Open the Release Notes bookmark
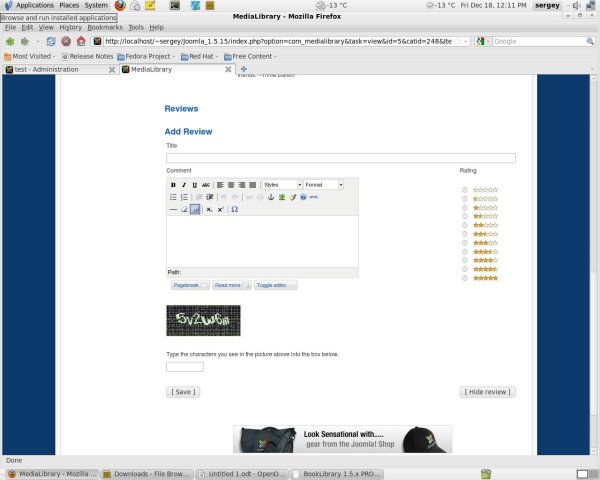The image size is (600, 480). point(88,57)
